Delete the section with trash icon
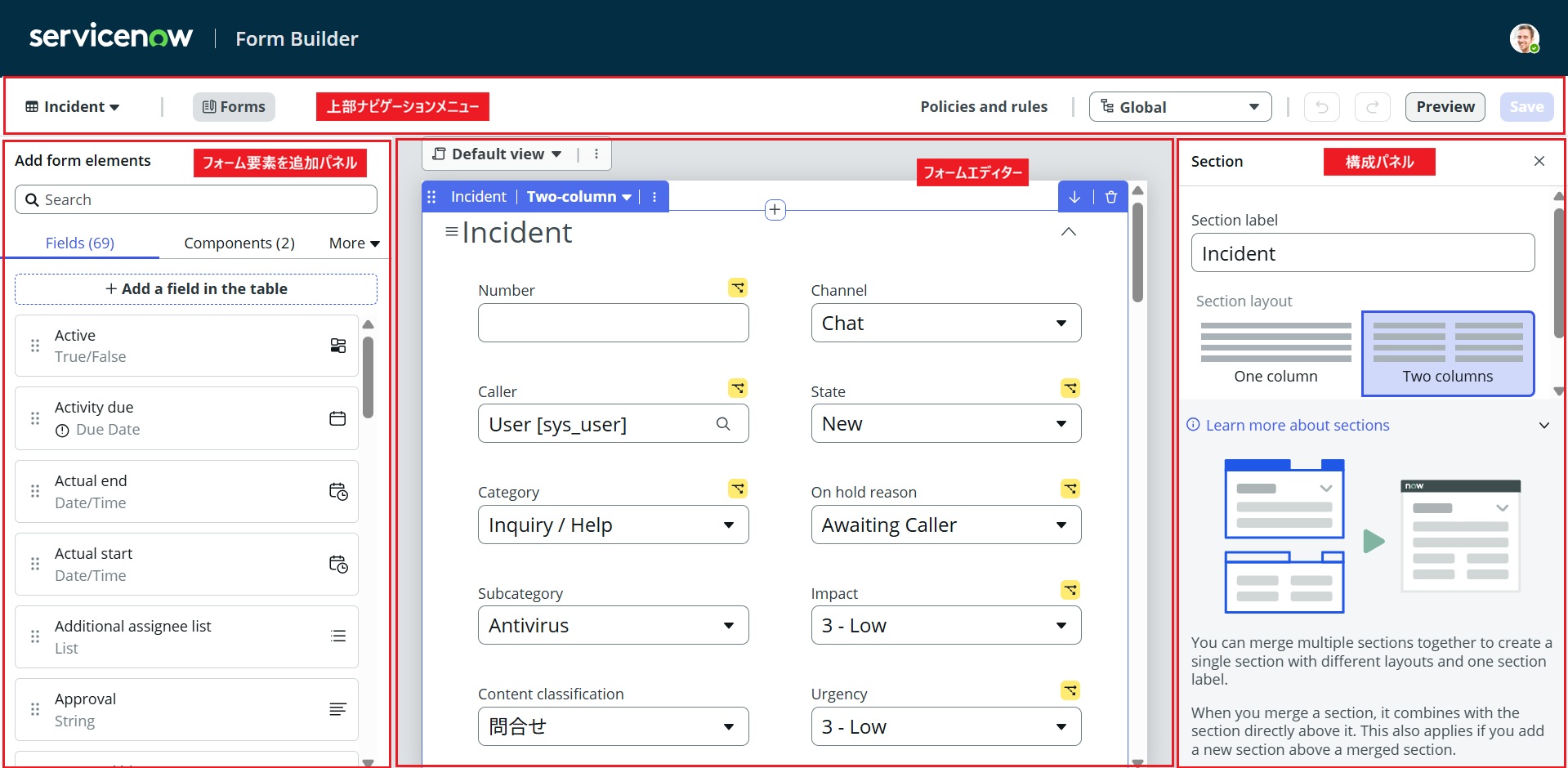Viewport: 1568px width, 768px height. pos(1110,197)
